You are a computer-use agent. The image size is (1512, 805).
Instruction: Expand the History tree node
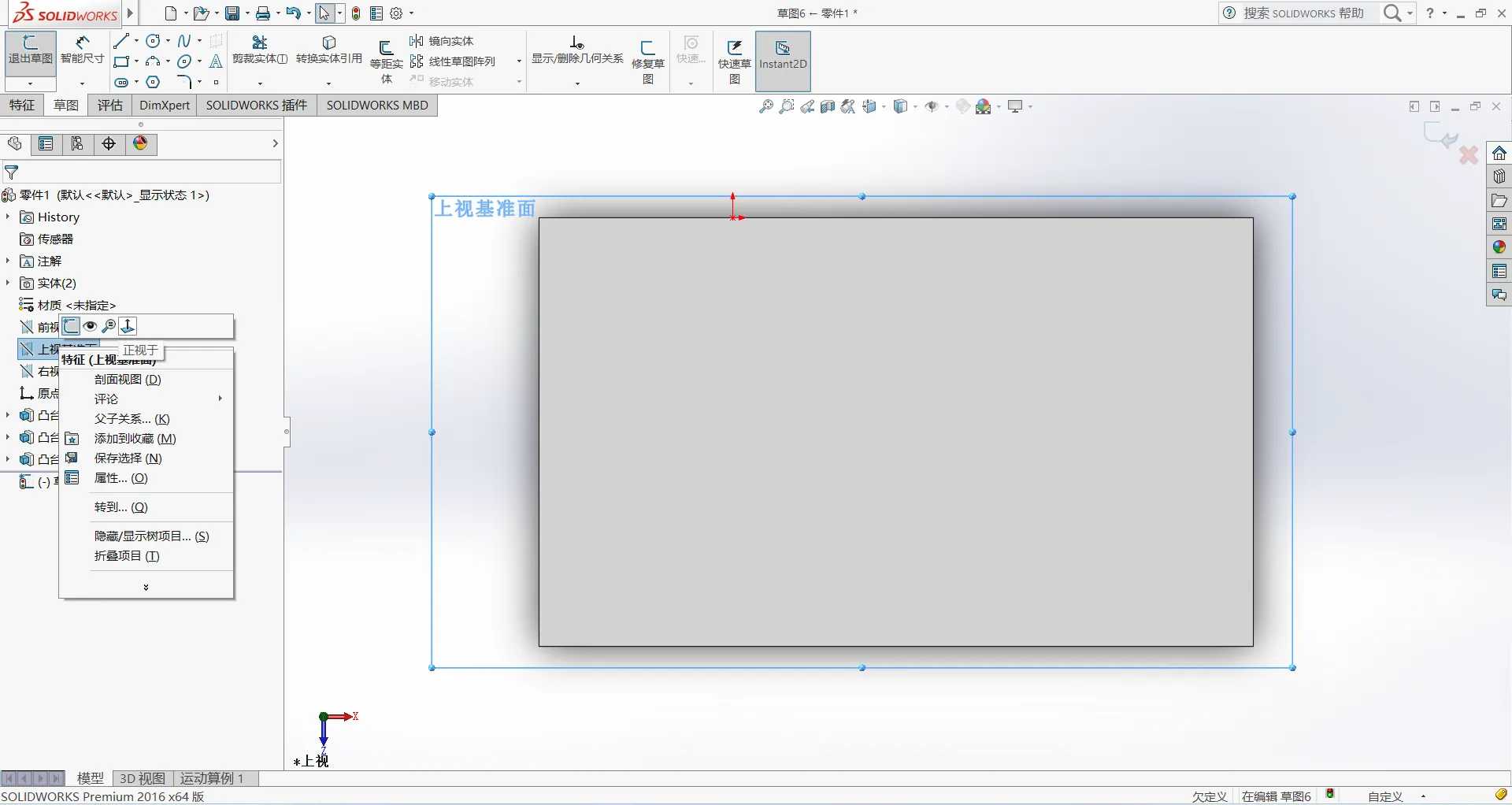pos(8,217)
